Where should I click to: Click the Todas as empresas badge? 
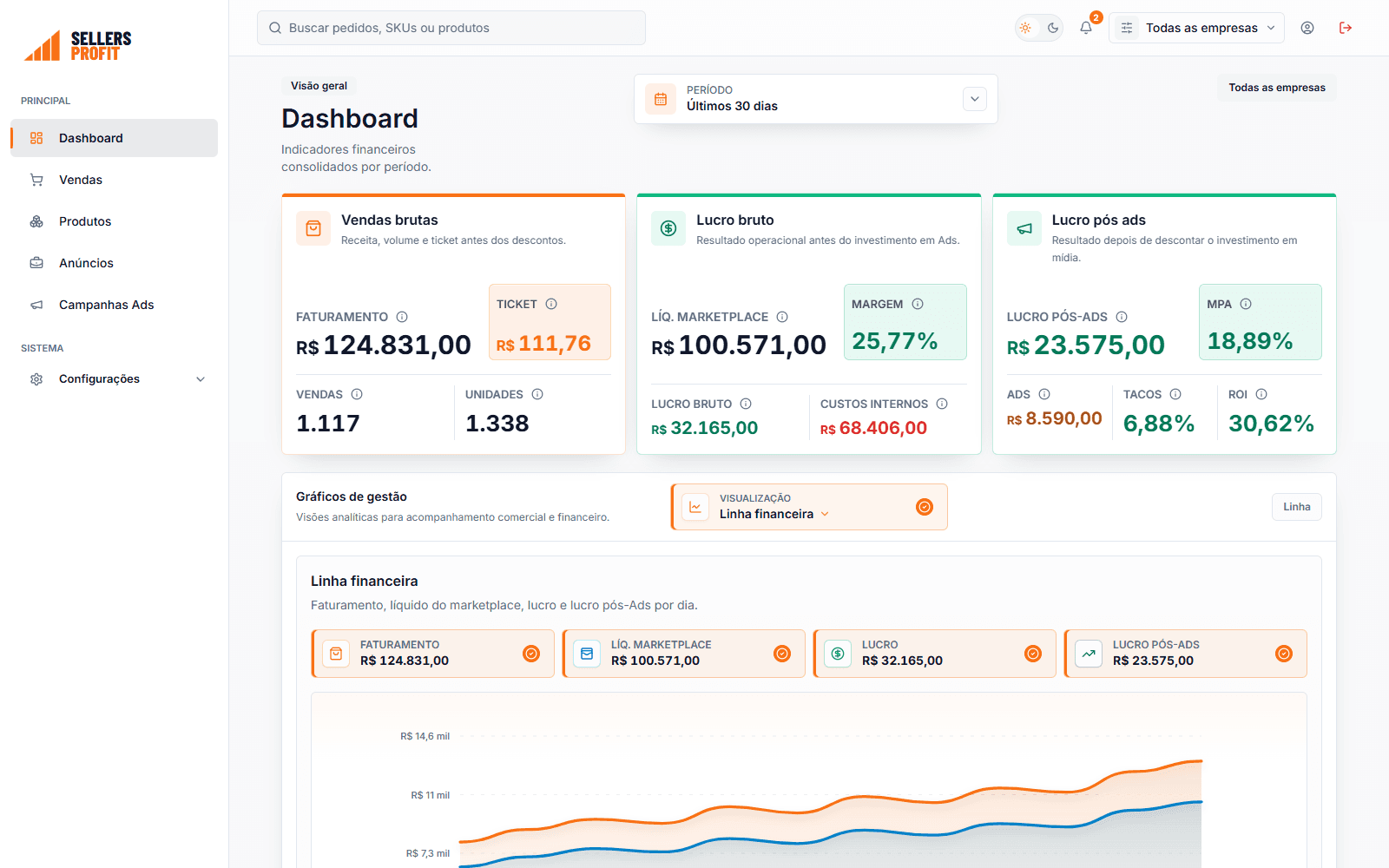(x=1277, y=88)
